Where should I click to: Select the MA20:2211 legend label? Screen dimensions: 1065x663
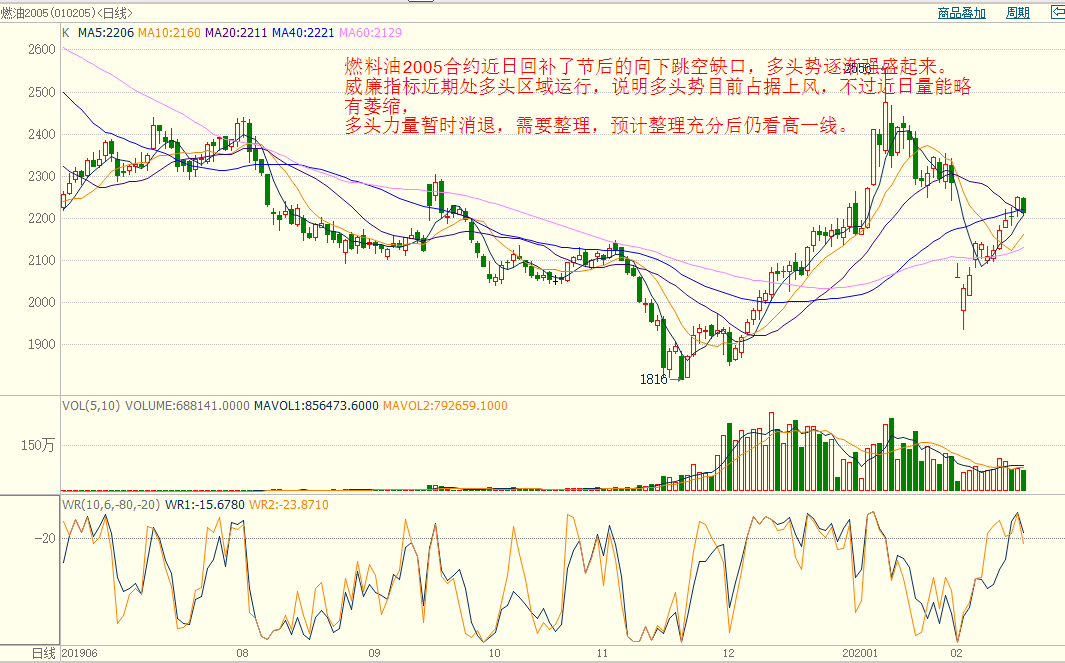point(236,32)
